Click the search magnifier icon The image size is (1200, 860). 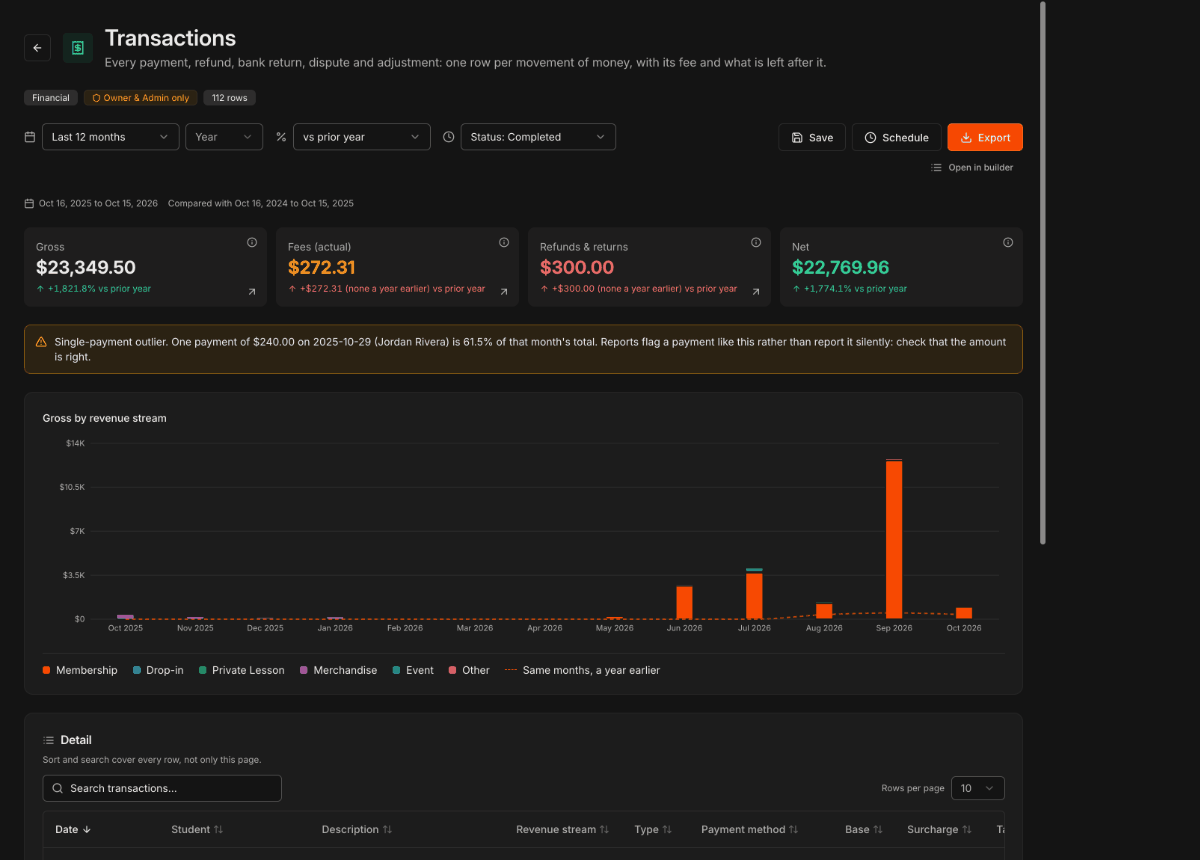click(57, 788)
